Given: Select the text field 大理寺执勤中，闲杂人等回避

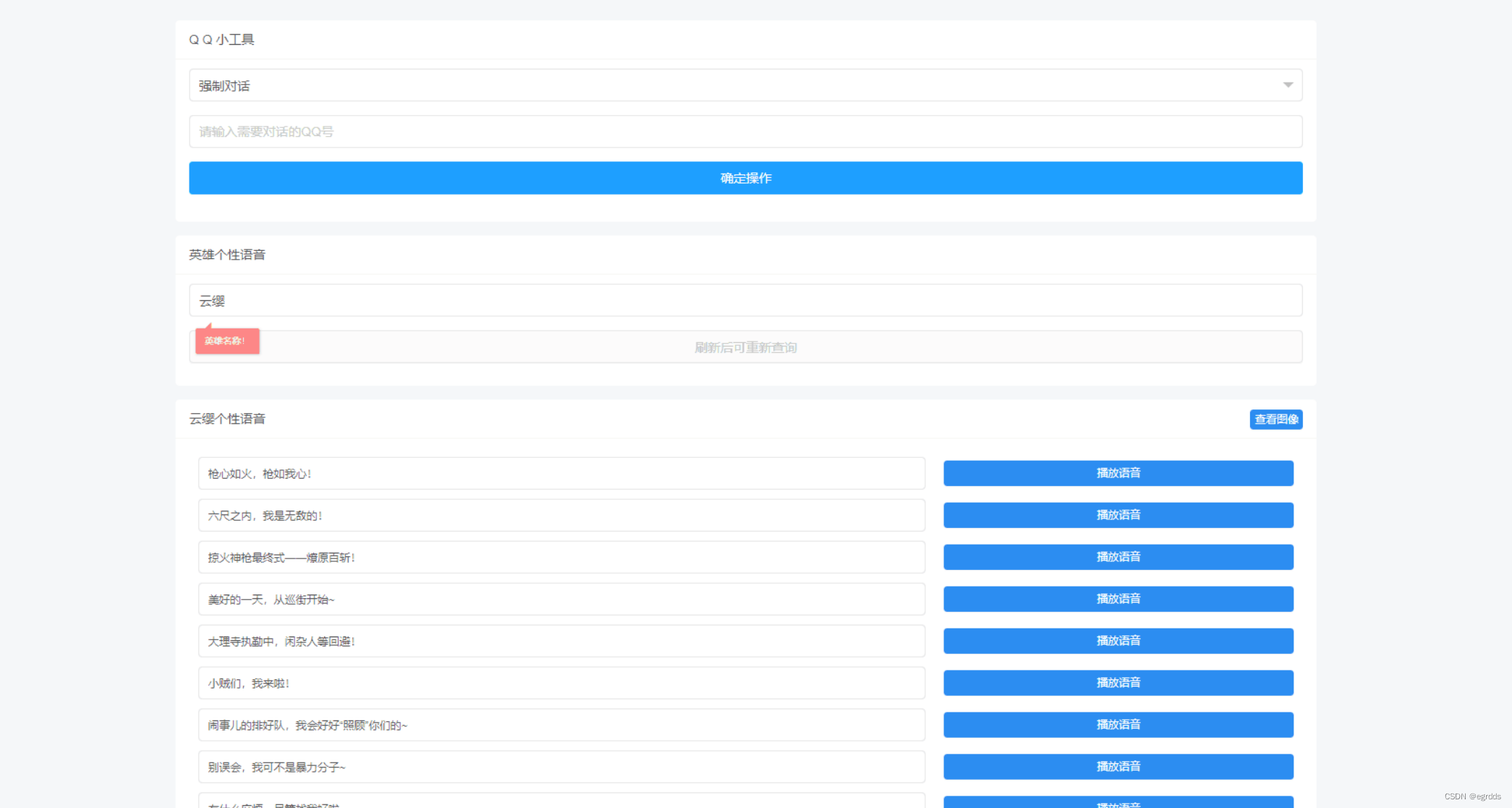Looking at the screenshot, I should click(561, 642).
